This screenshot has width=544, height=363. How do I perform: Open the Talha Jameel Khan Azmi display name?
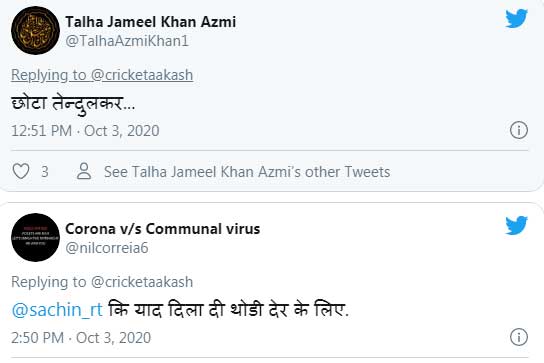click(x=151, y=22)
